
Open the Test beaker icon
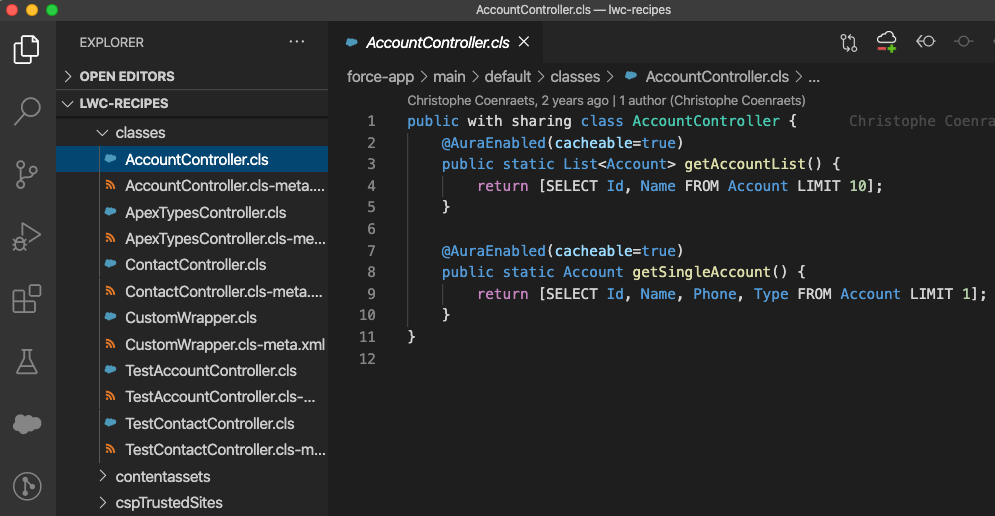(x=27, y=362)
